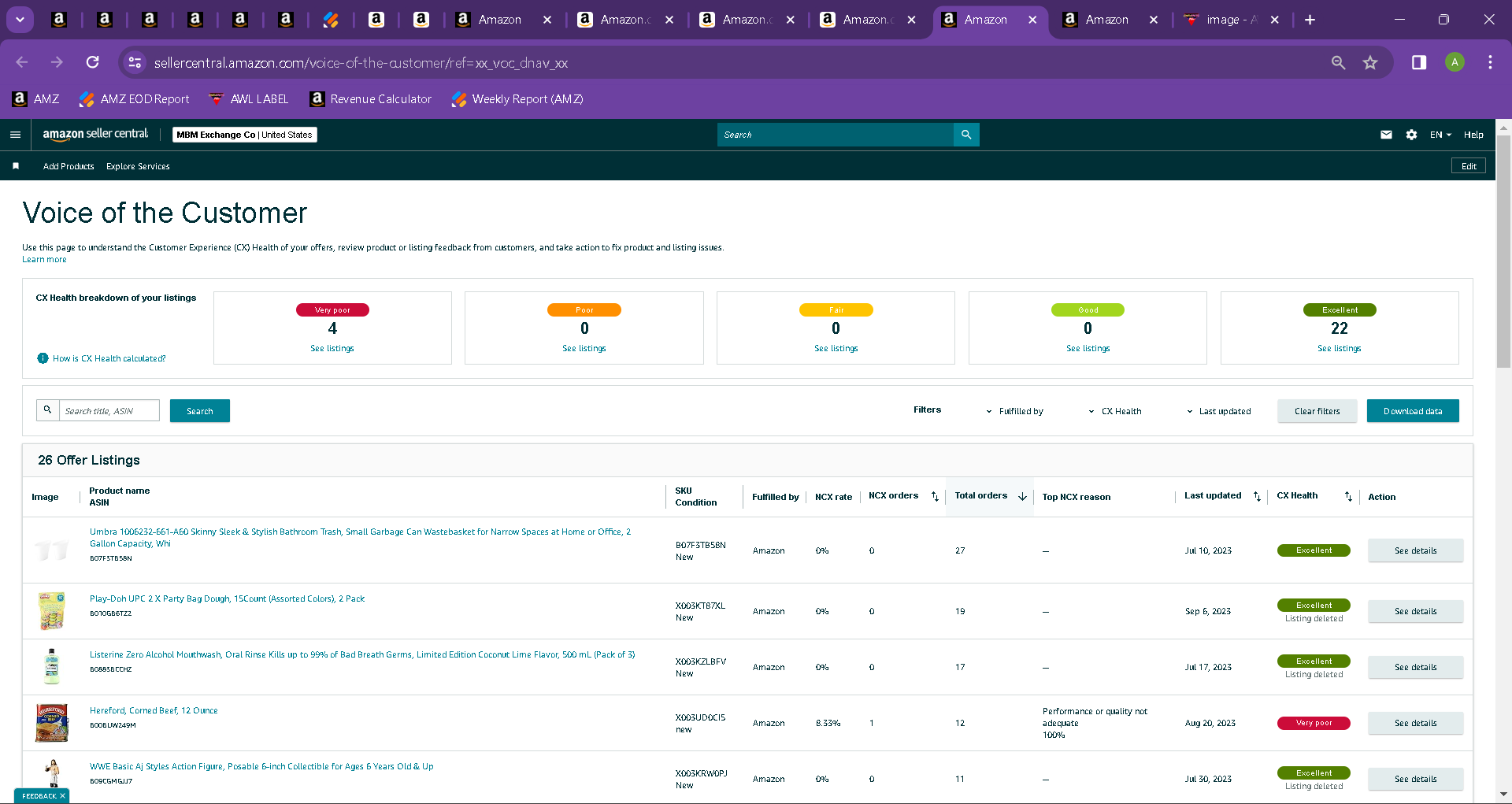Open the settings gear icon
1512x804 pixels.
[1411, 135]
